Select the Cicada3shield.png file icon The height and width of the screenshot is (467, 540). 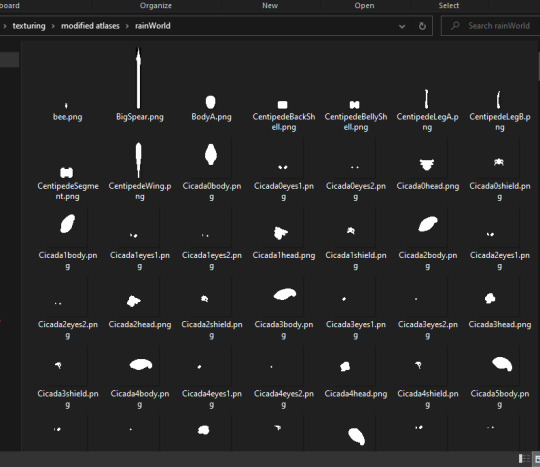tap(59, 365)
